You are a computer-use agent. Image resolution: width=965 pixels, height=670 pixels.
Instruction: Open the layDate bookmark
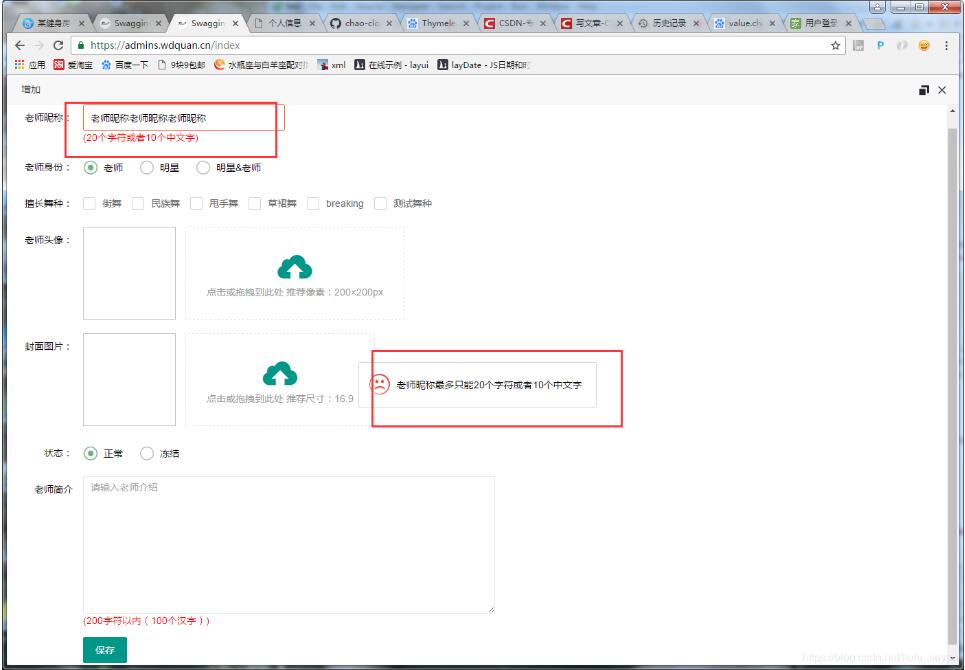coord(484,65)
